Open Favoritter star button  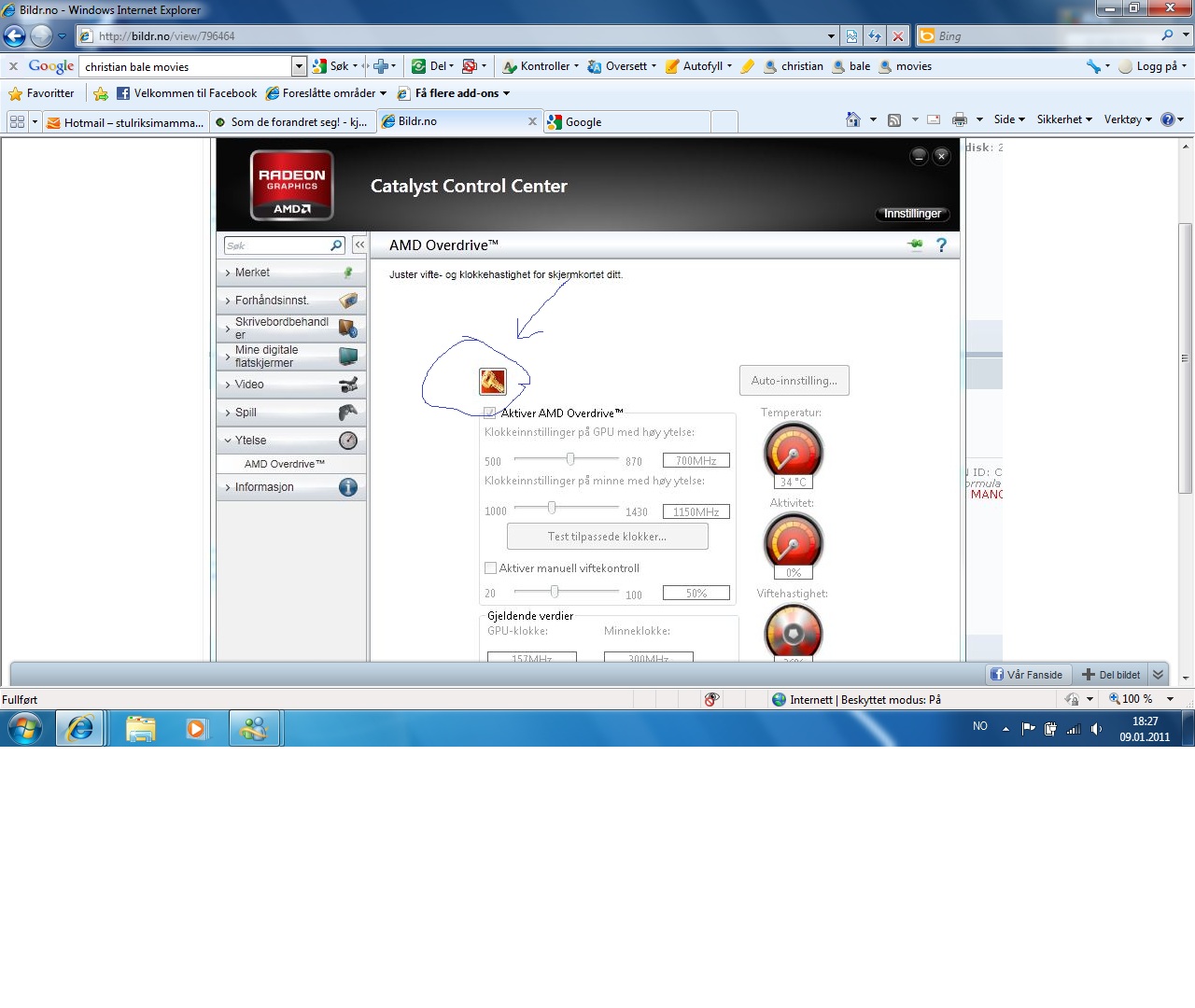coord(41,93)
